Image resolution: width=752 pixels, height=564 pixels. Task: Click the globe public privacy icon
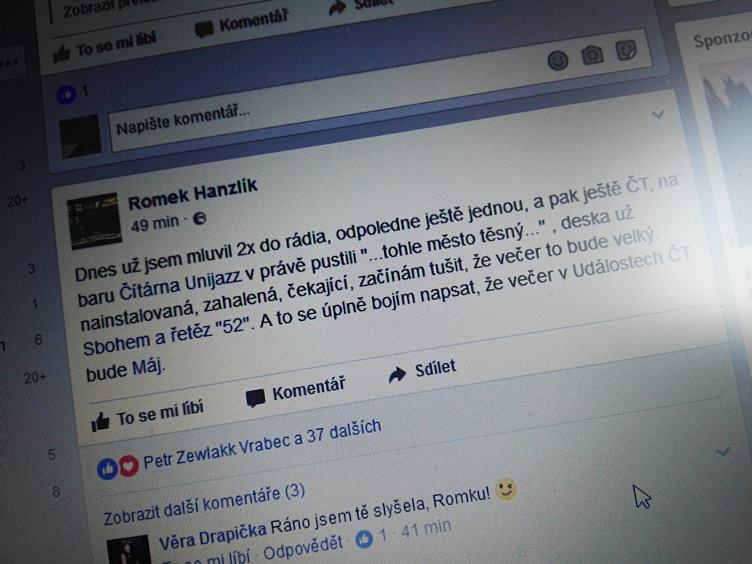199,219
